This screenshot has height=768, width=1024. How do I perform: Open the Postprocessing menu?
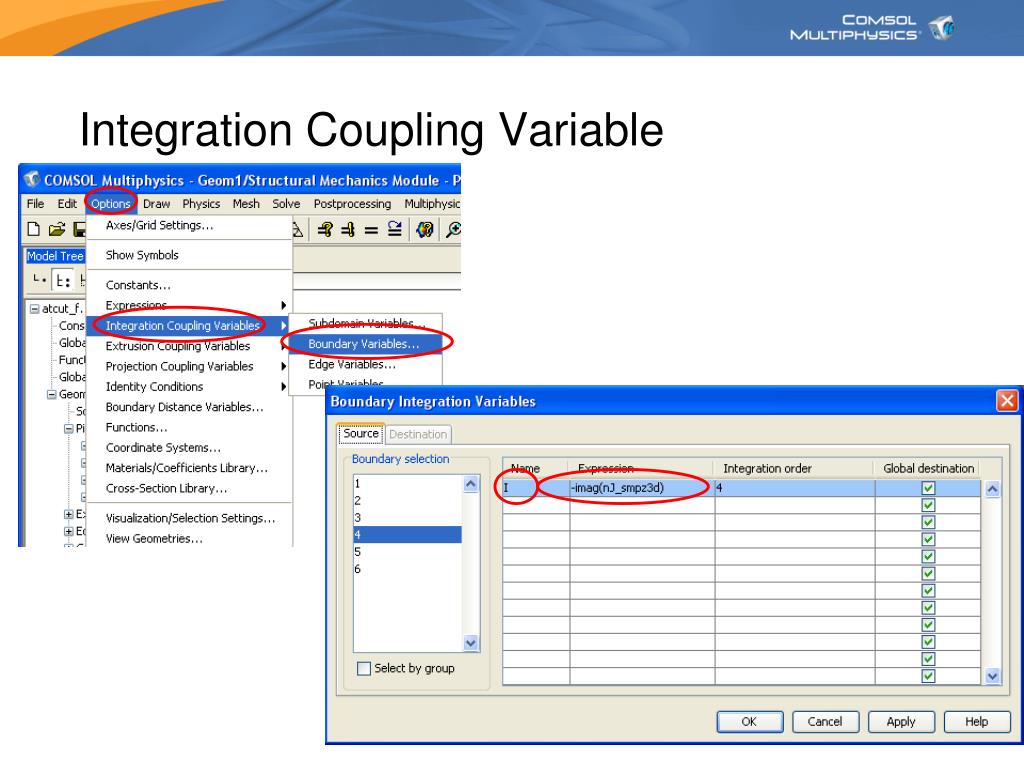point(352,204)
